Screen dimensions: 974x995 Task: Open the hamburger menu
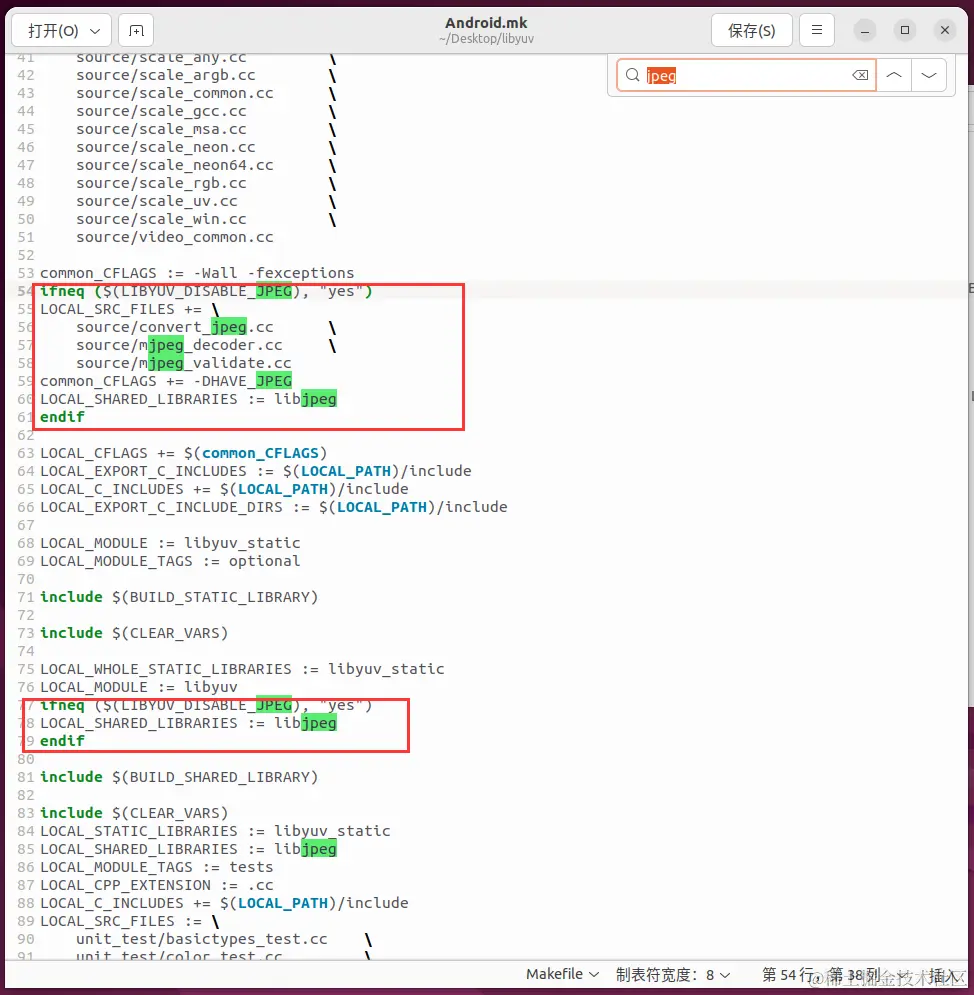coord(817,30)
